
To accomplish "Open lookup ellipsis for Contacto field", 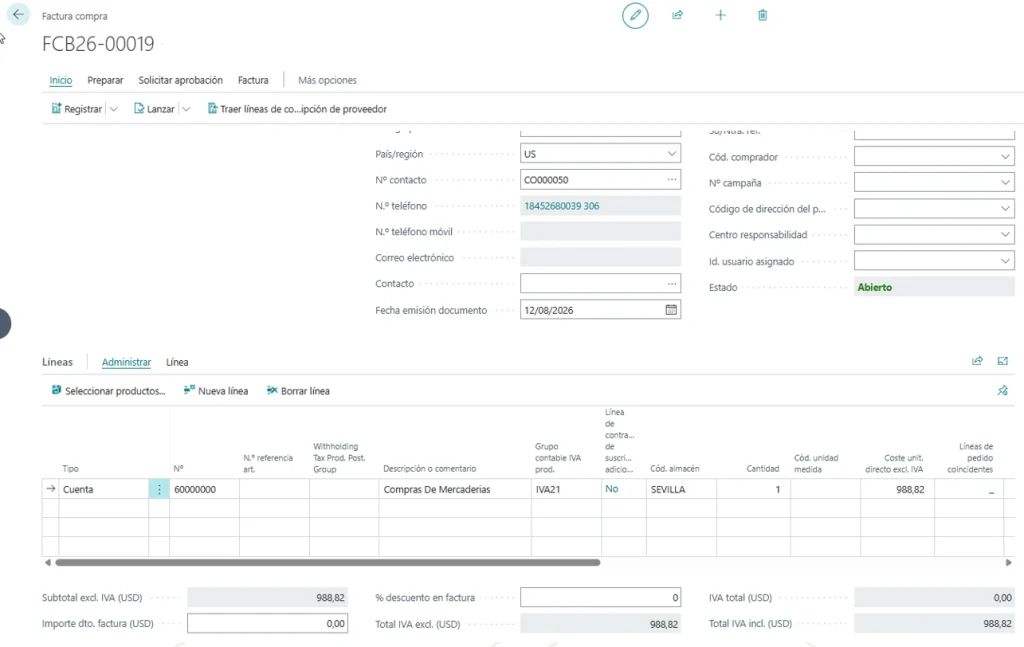I will pos(671,283).
